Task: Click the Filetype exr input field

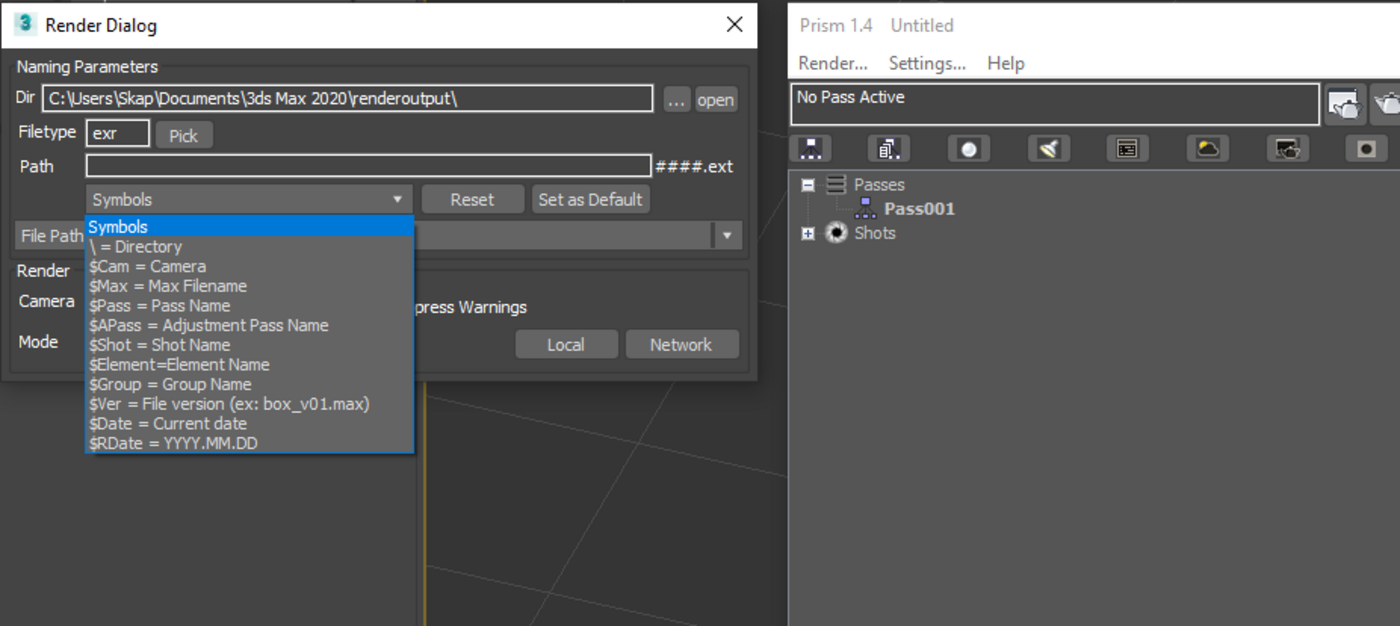Action: [118, 133]
